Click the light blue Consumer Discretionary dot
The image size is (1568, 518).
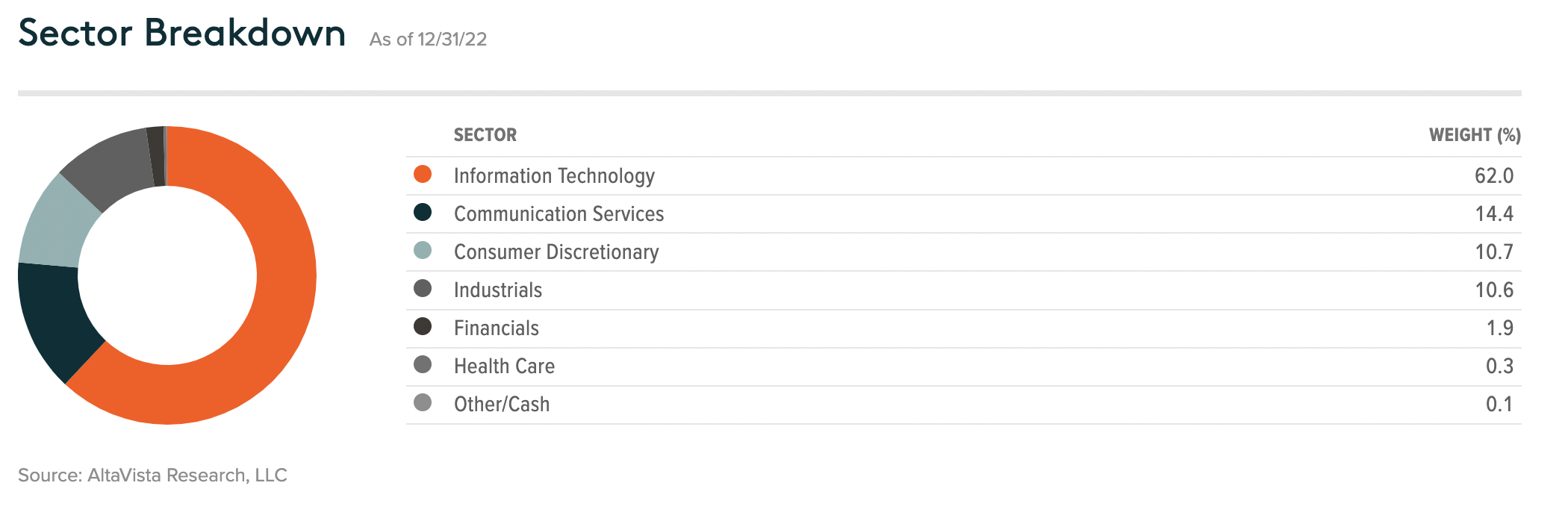(423, 250)
